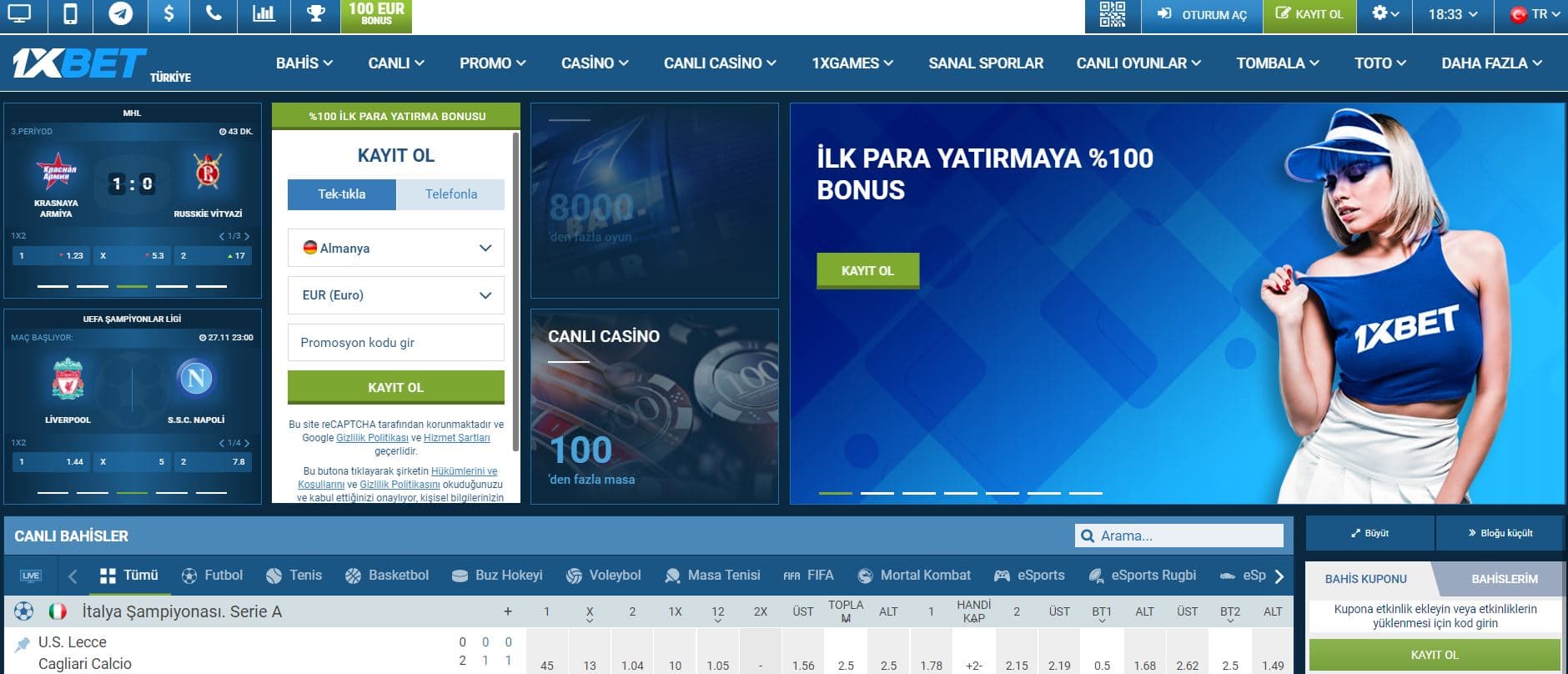Expand the DAHA FAZLA menu
The height and width of the screenshot is (674, 1568).
click(x=1492, y=63)
